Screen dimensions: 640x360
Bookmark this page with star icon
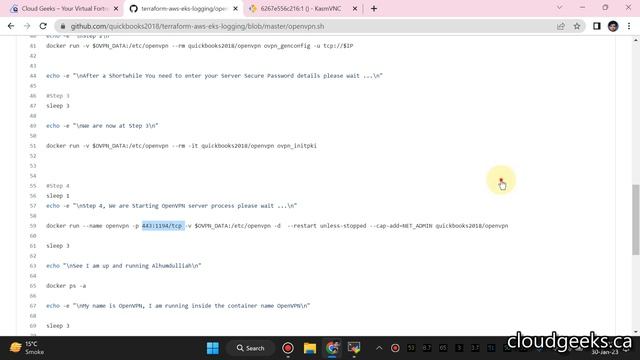[577, 26]
